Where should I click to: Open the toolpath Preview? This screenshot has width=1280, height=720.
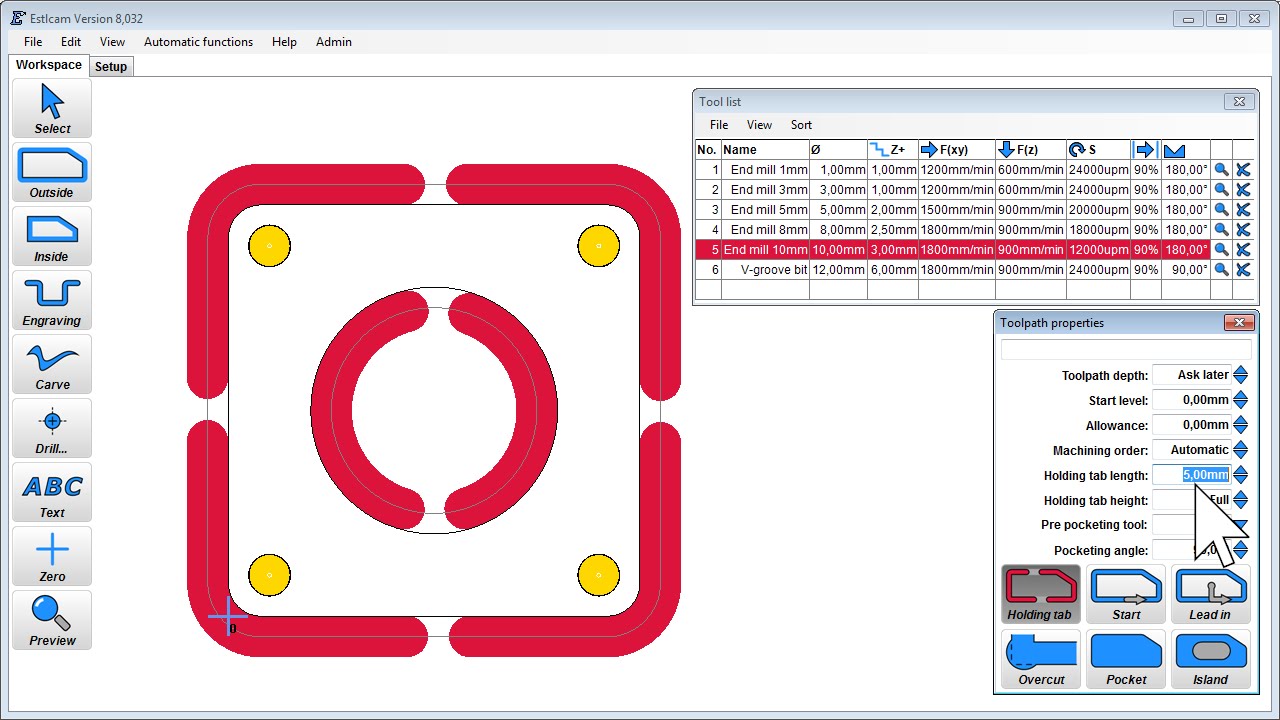(x=52, y=620)
